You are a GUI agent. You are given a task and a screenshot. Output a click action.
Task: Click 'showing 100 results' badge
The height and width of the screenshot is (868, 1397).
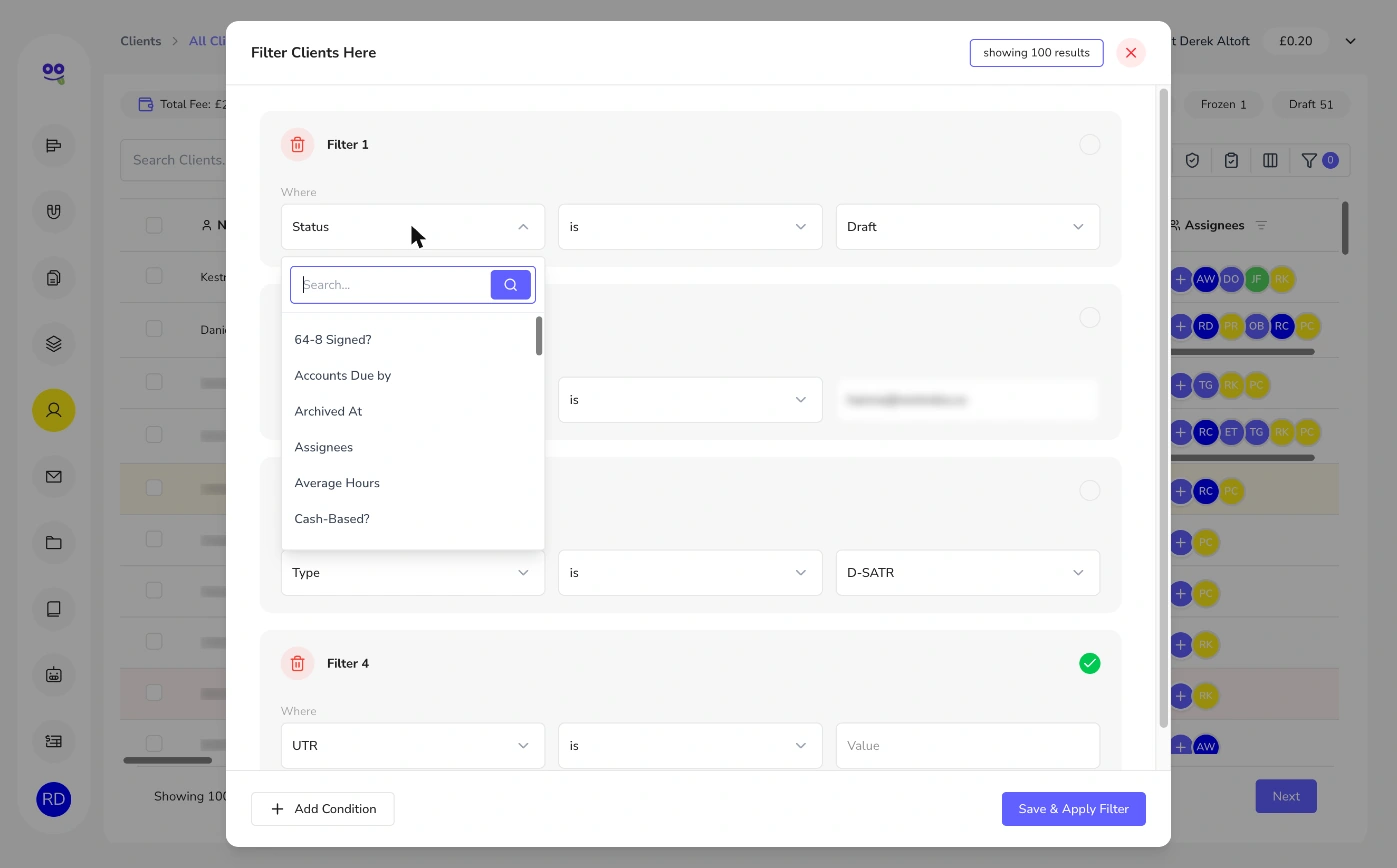(1036, 53)
